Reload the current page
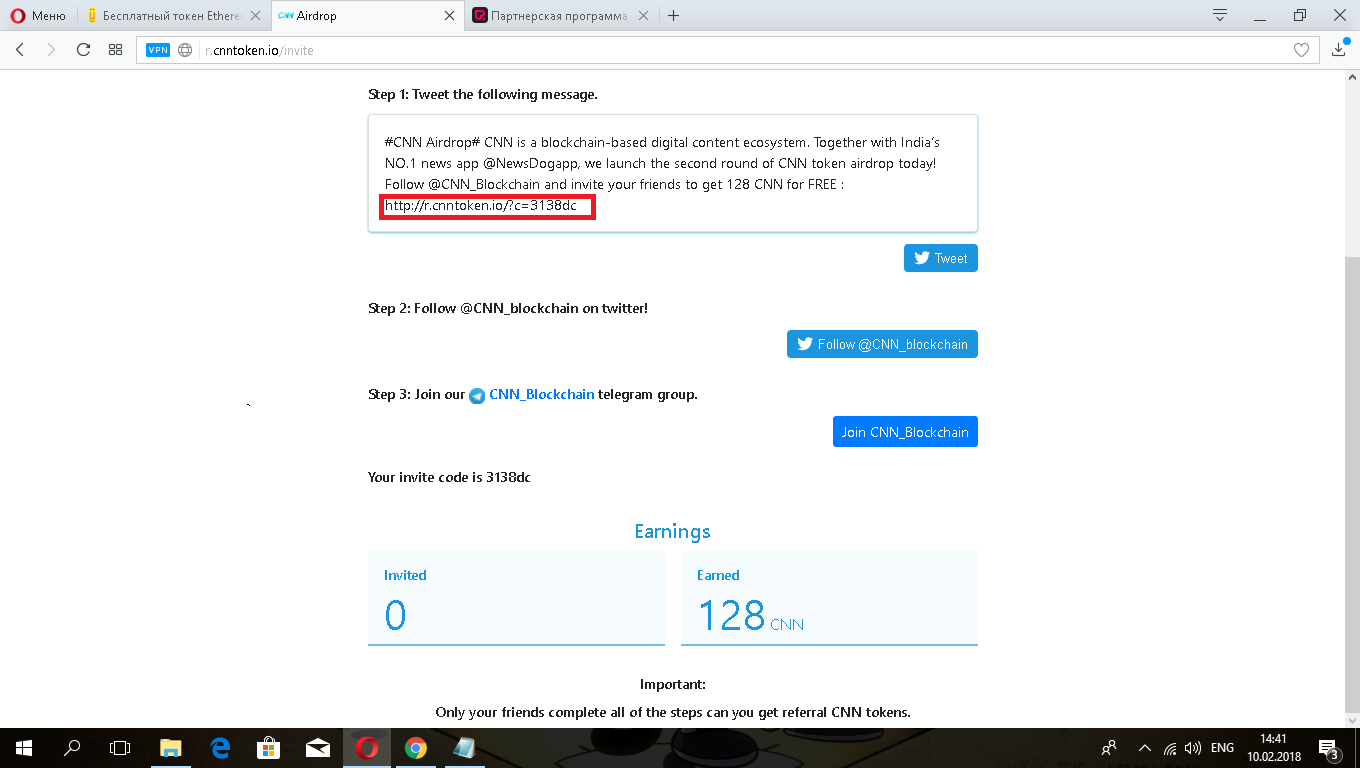1360x768 pixels. tap(84, 50)
